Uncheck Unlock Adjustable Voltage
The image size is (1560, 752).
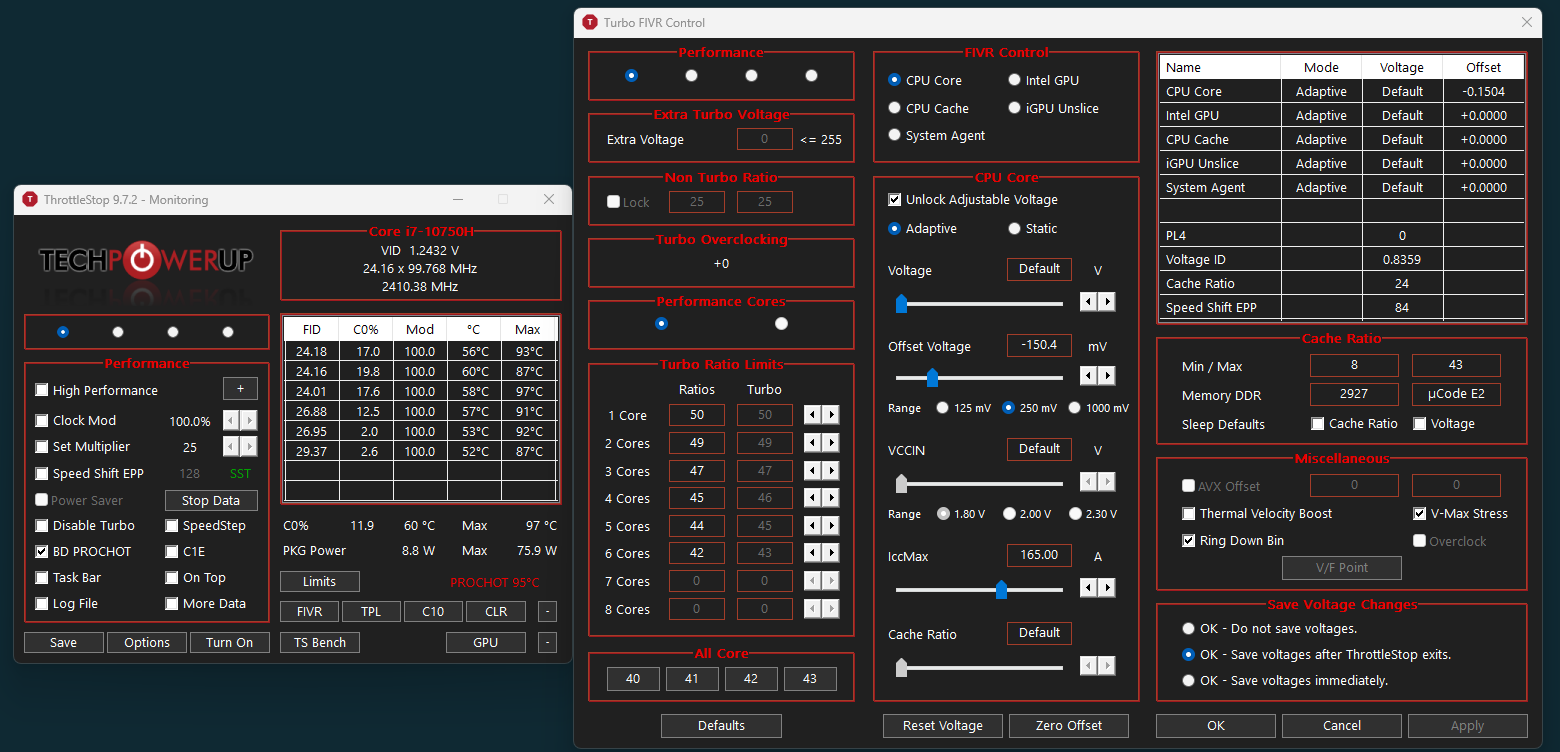(x=894, y=200)
